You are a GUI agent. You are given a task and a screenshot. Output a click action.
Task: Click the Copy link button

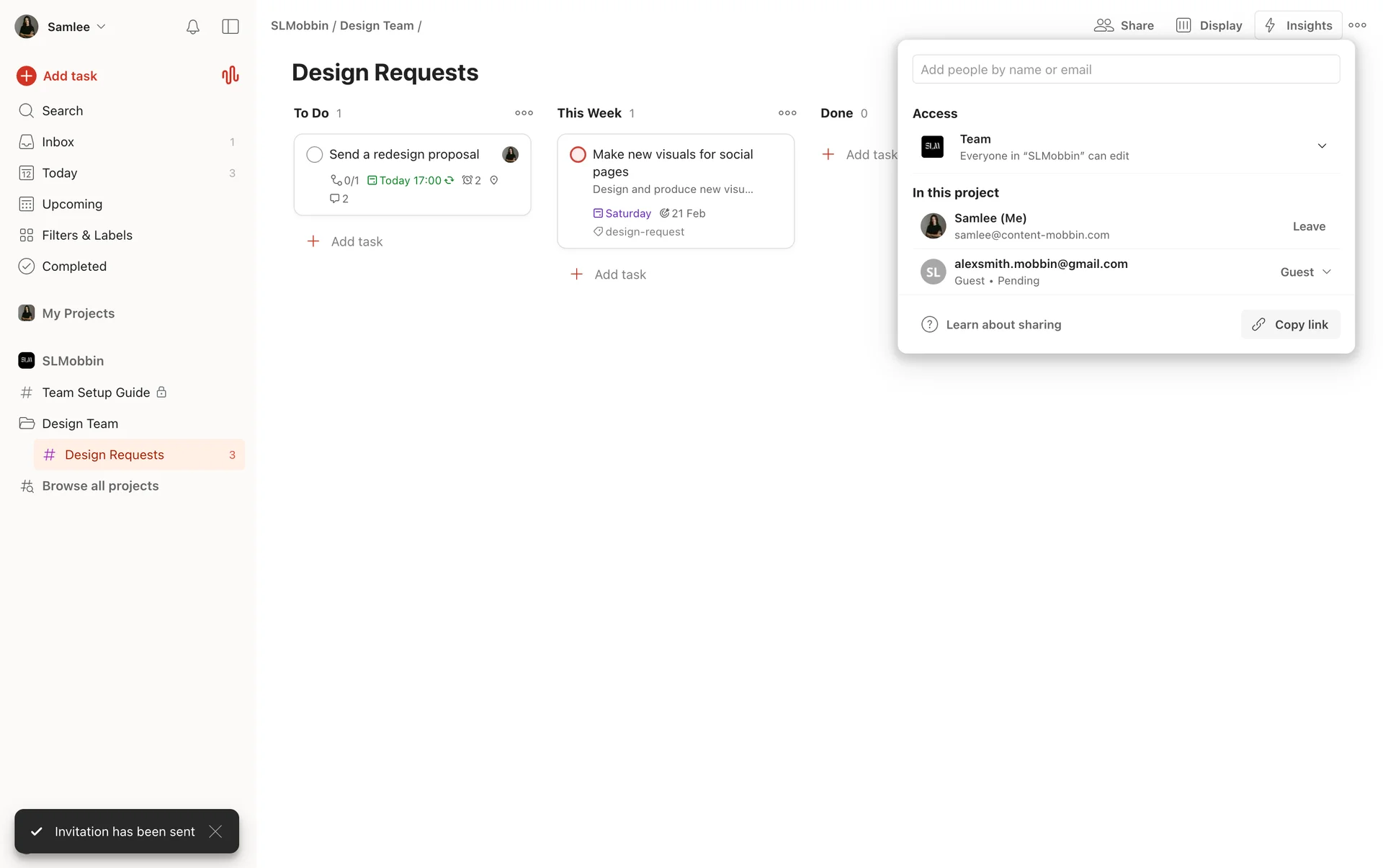(1290, 324)
